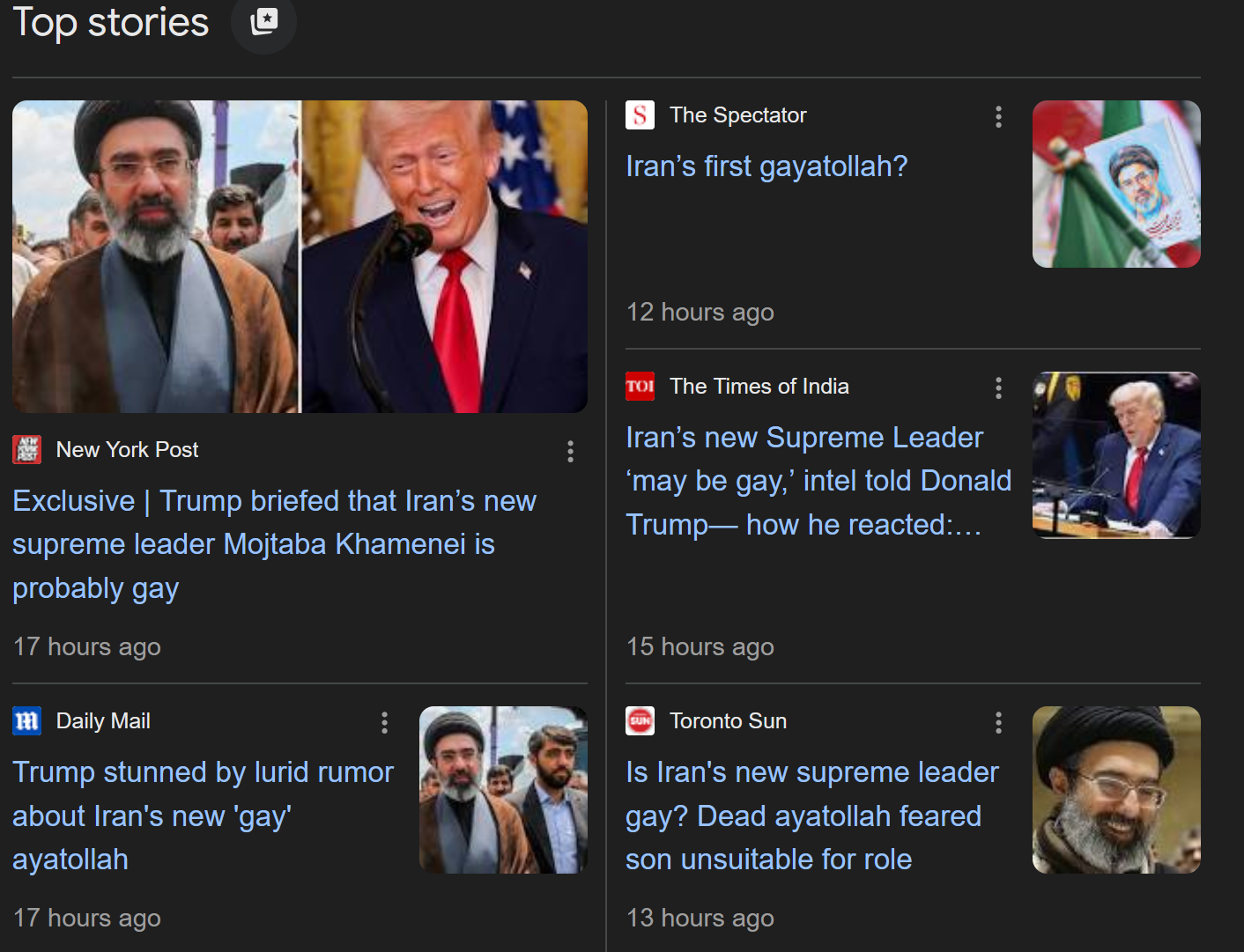Click The Times of India TOI logo

coord(641,386)
